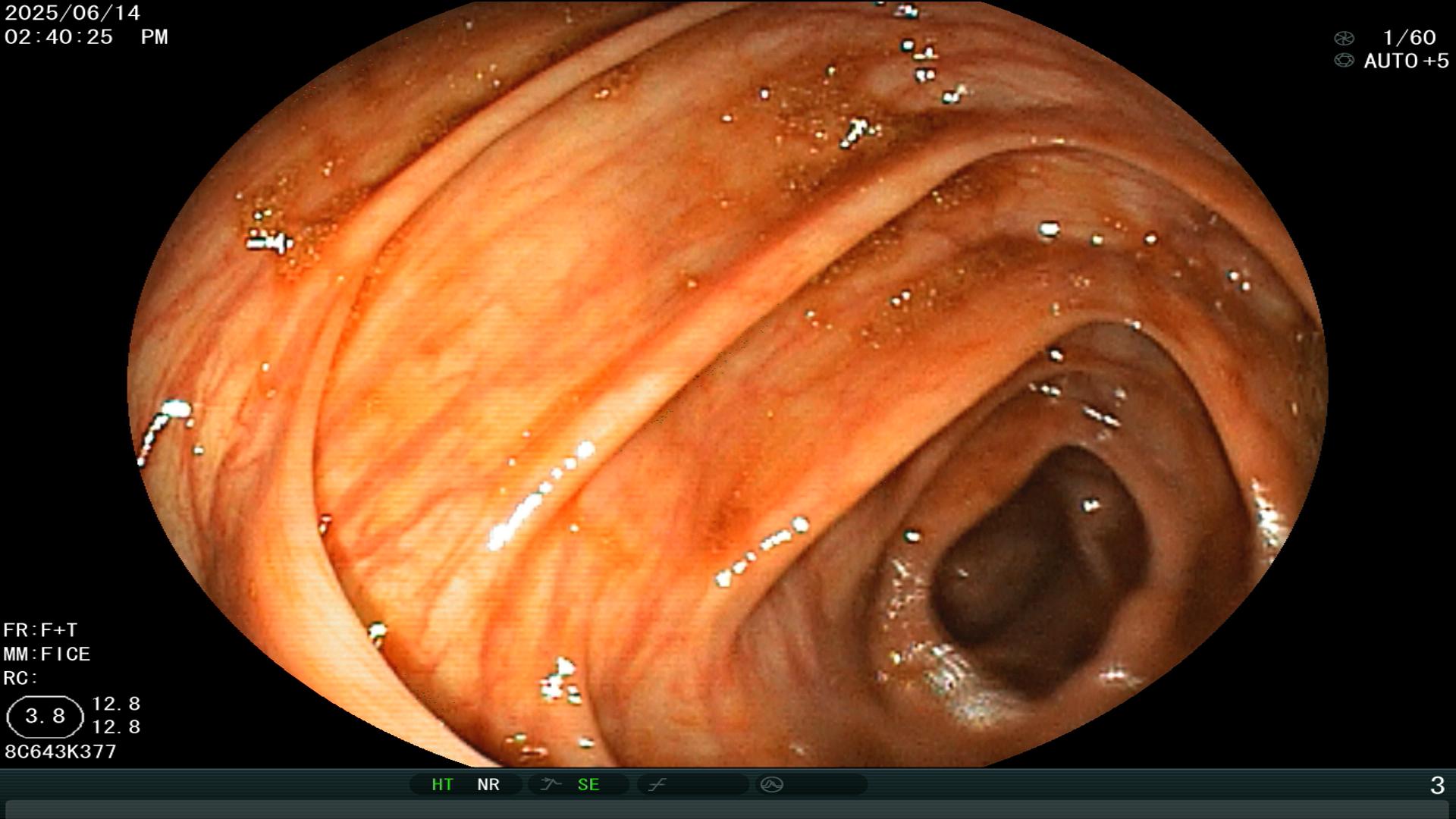This screenshot has width=1456, height=819.
Task: Click the RC: label
Action: [x=20, y=678]
